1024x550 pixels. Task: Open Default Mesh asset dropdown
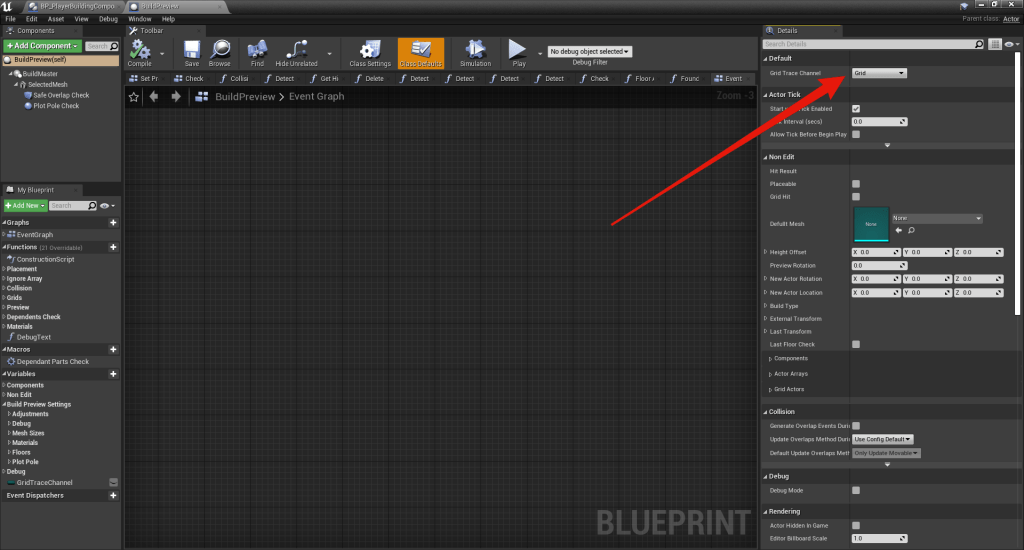pos(937,218)
